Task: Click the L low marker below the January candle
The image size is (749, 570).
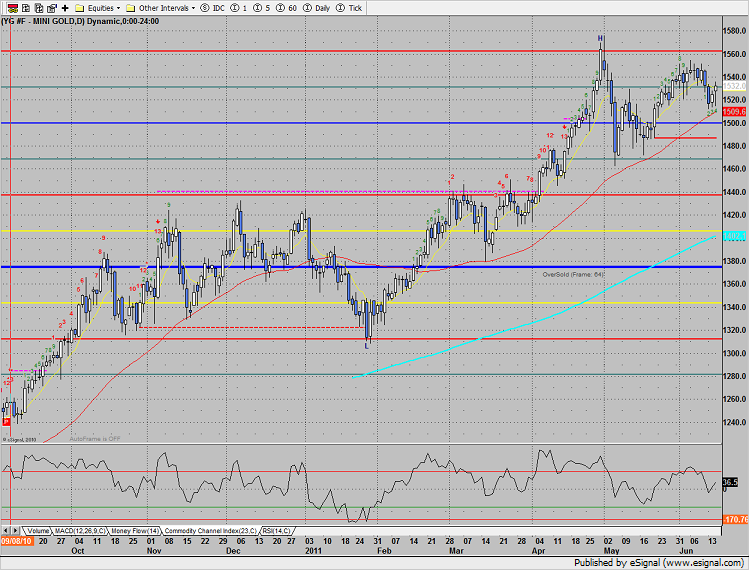Action: [x=367, y=346]
